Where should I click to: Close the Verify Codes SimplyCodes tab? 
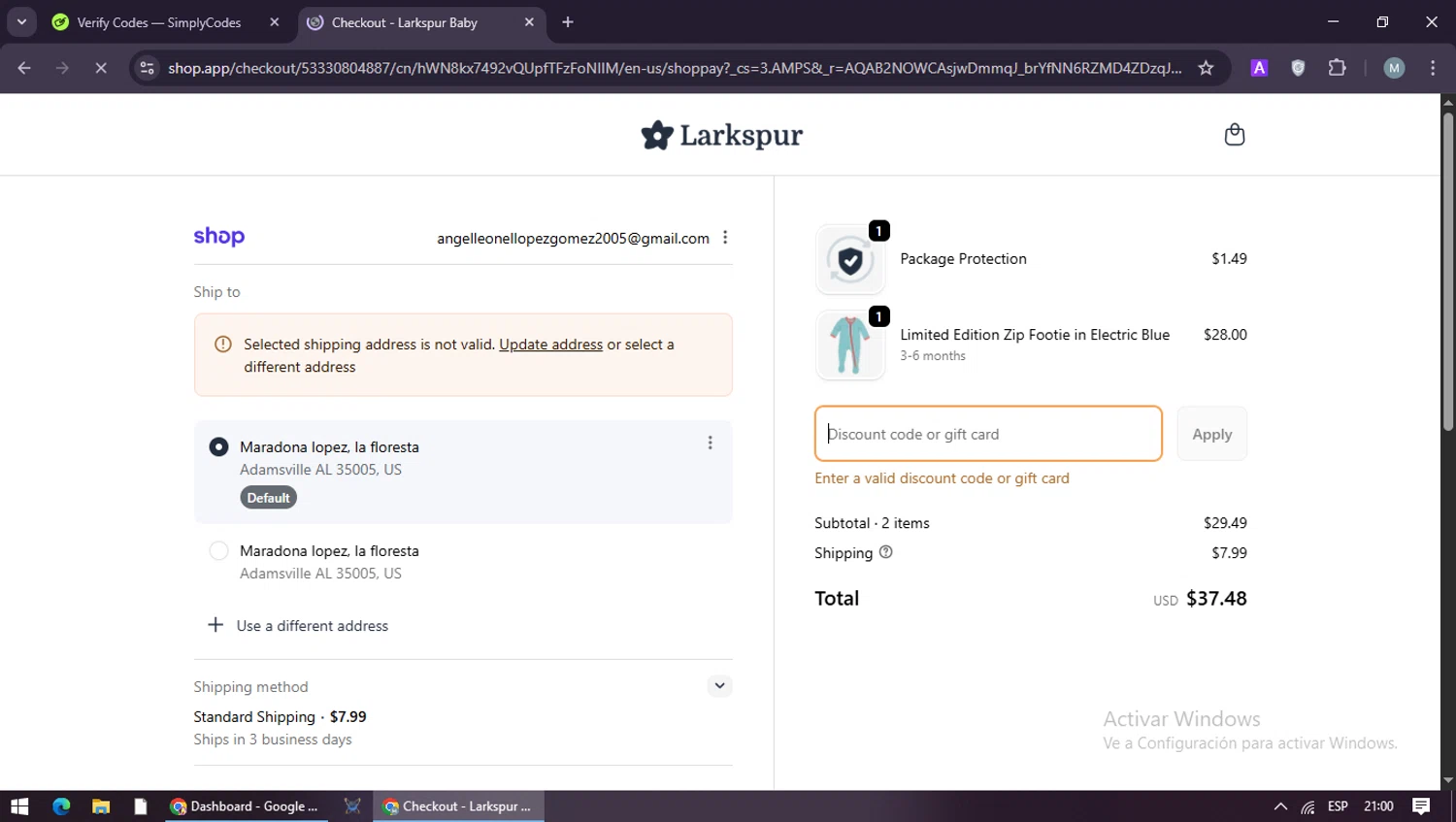click(275, 22)
